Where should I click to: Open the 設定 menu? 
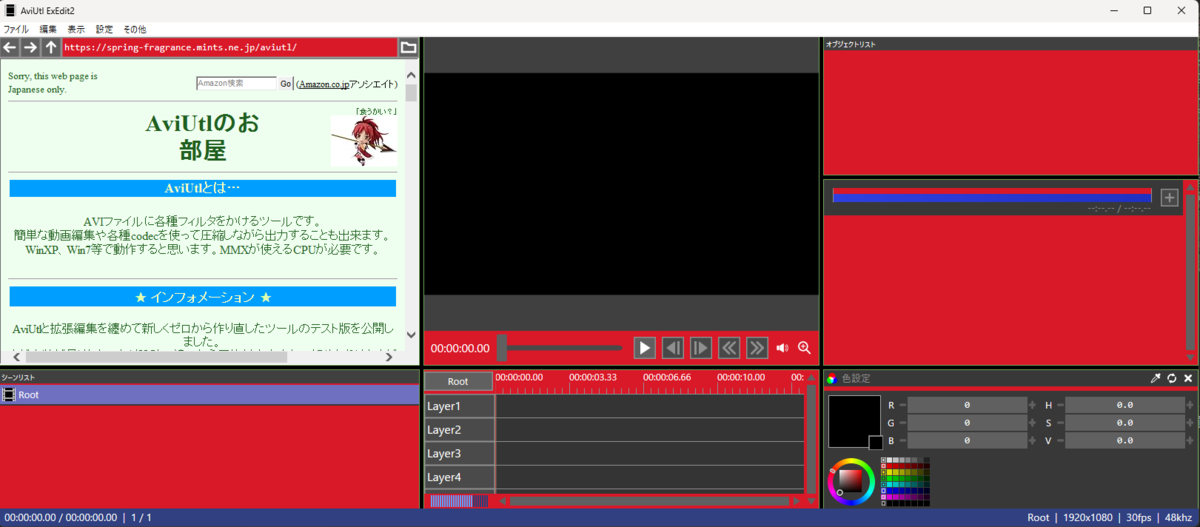[104, 29]
